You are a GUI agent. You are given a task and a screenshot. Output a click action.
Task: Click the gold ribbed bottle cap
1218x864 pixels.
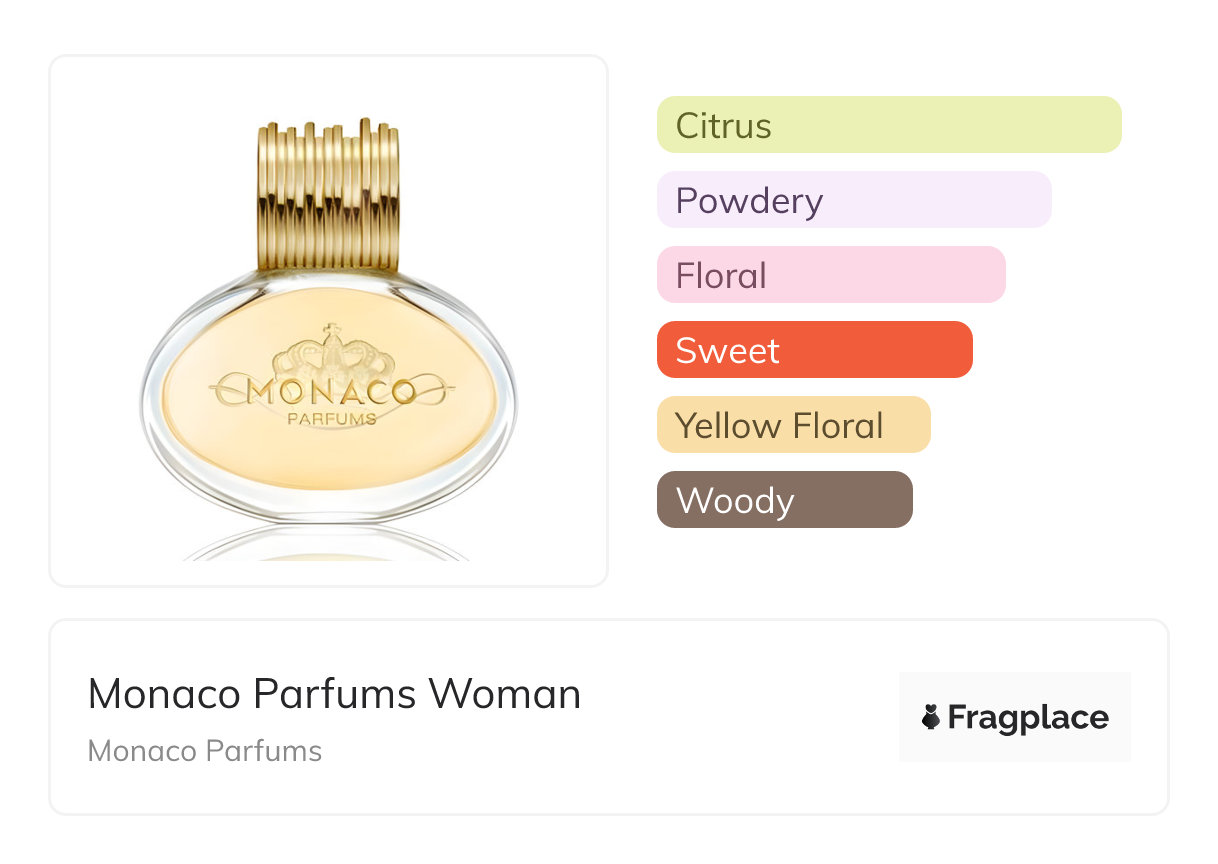(x=328, y=195)
